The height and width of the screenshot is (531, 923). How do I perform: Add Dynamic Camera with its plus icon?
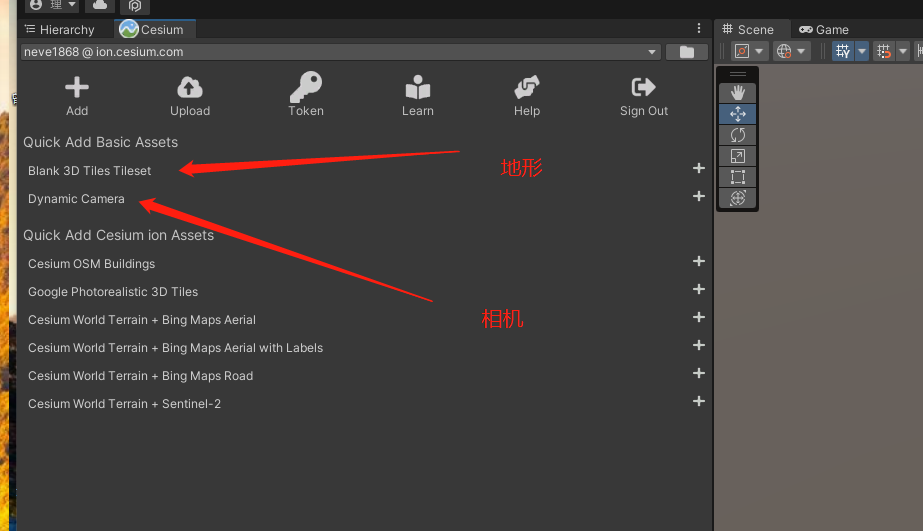699,196
